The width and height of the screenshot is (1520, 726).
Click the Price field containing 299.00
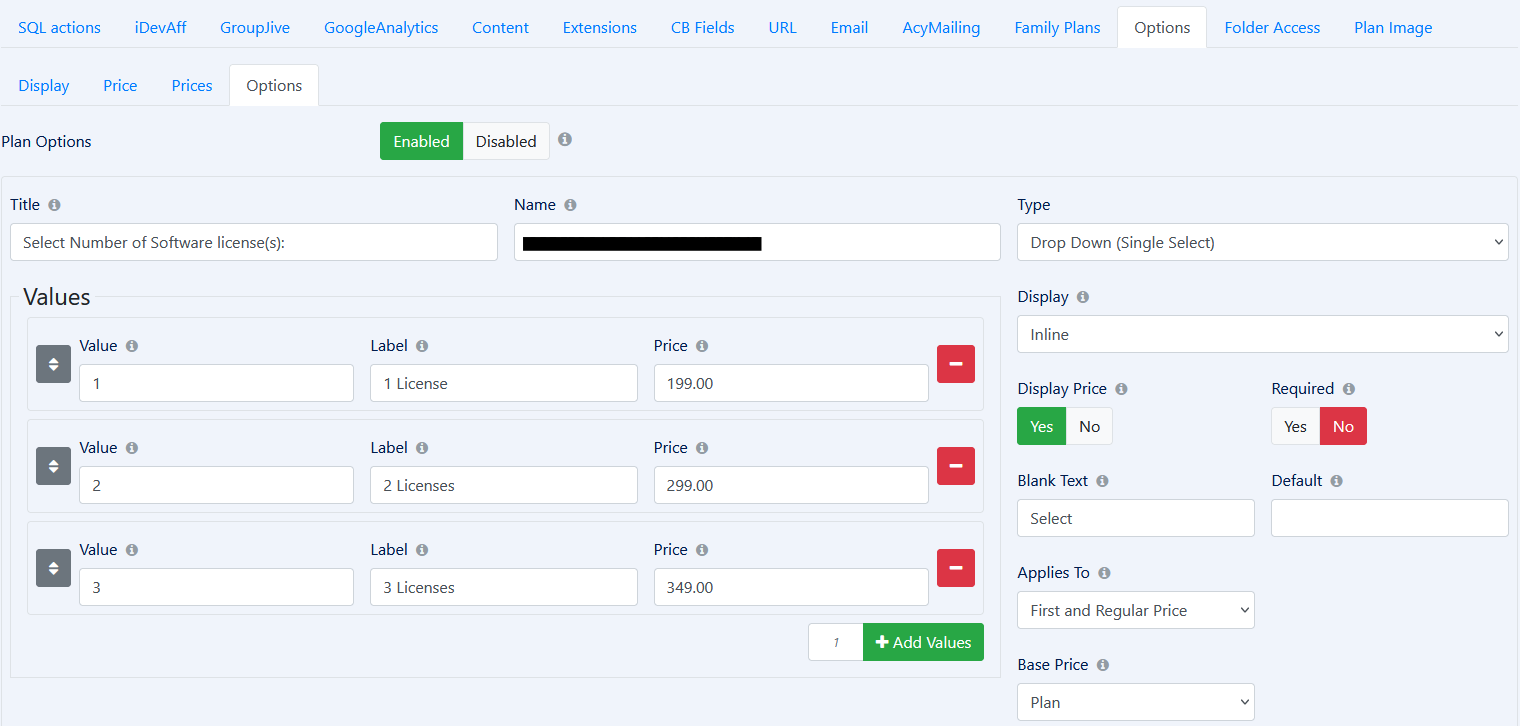click(790, 485)
